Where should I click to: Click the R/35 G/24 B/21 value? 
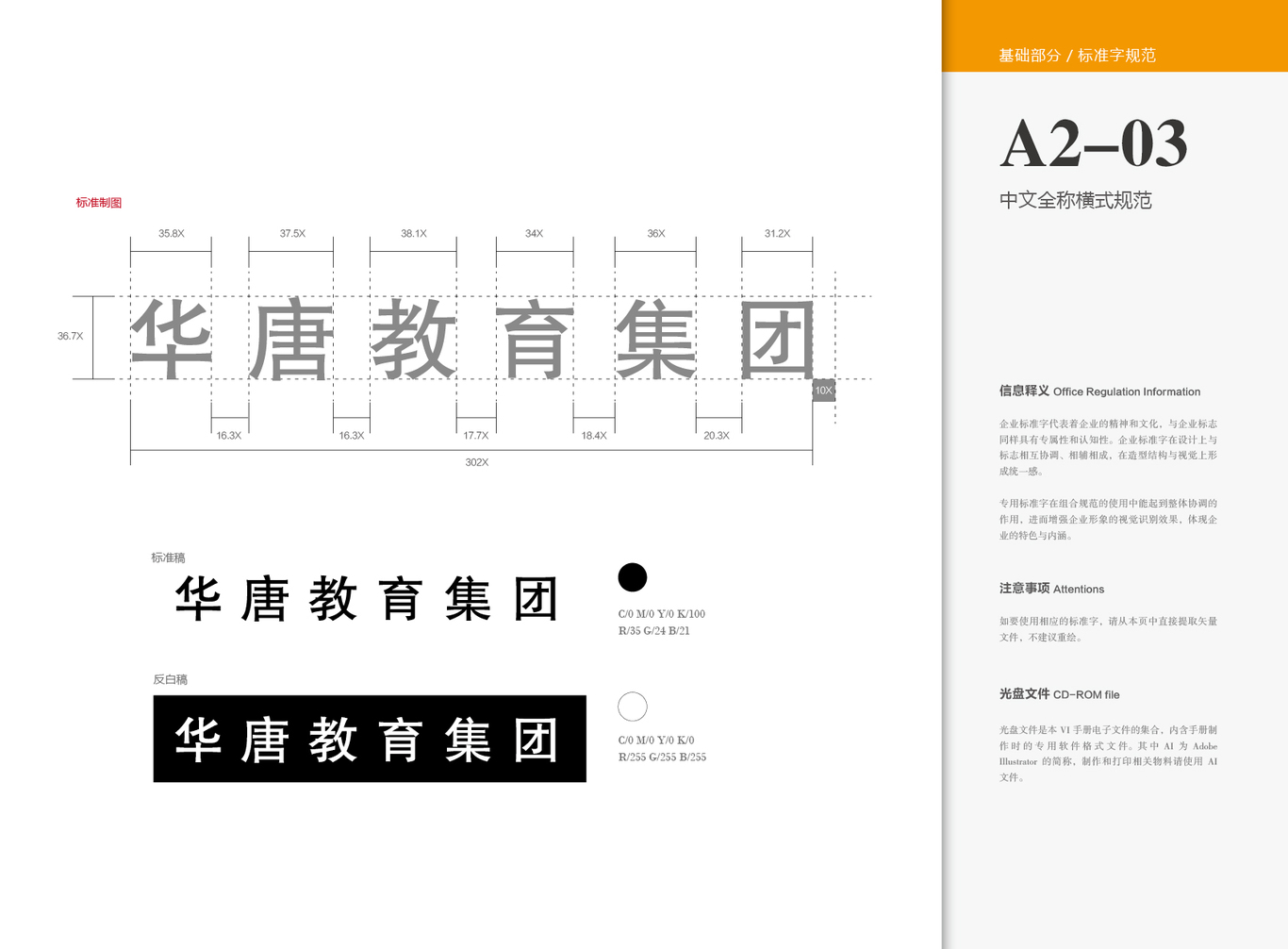(654, 631)
